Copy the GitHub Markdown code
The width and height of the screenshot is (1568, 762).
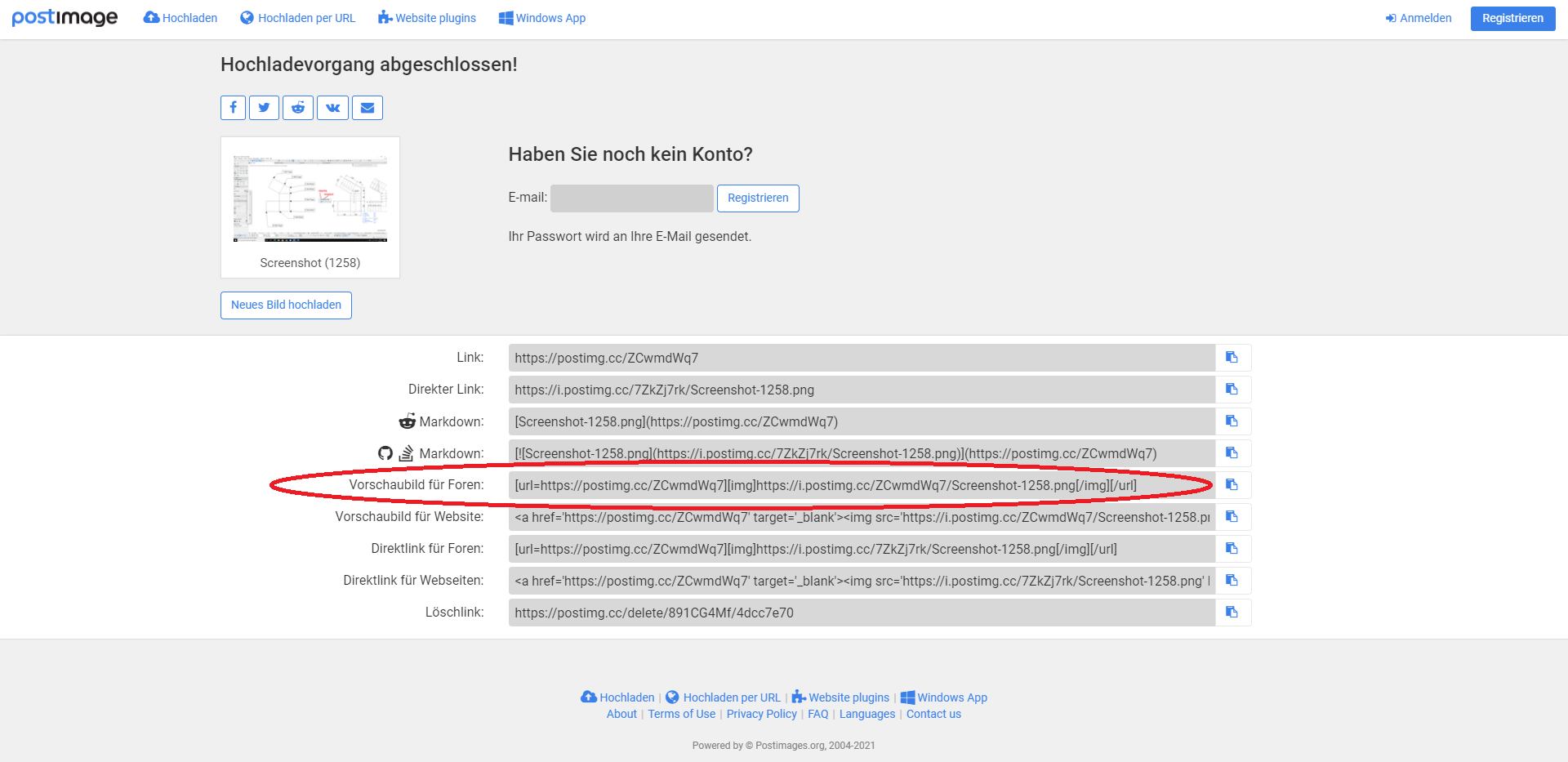[1232, 453]
